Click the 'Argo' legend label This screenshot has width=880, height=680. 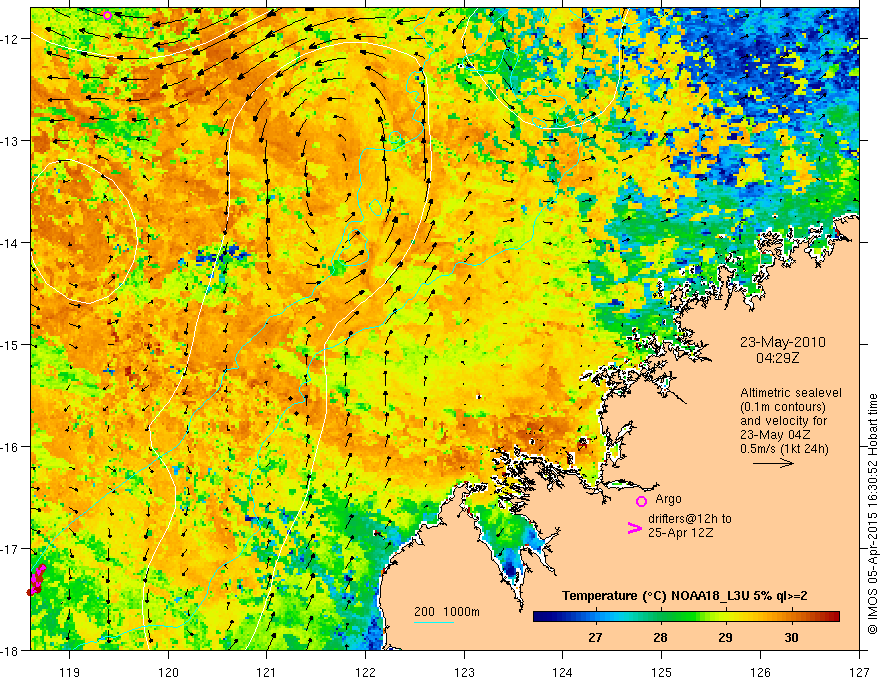(668, 499)
